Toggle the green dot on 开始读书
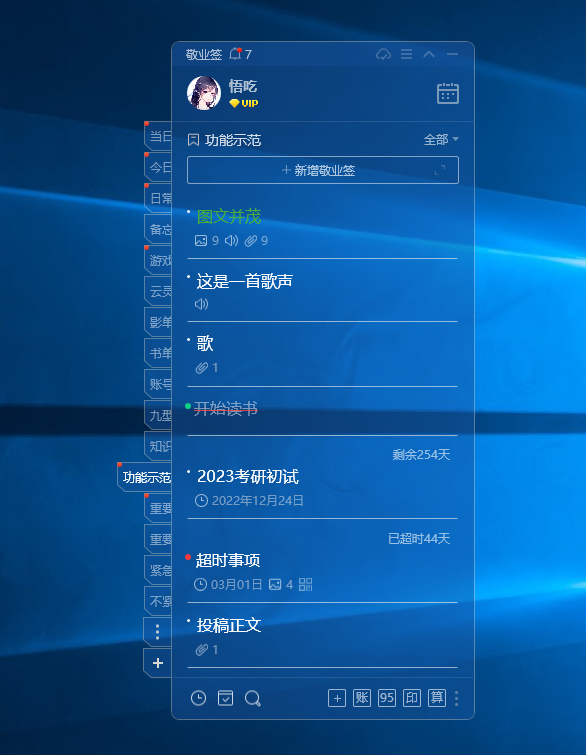 pos(188,406)
